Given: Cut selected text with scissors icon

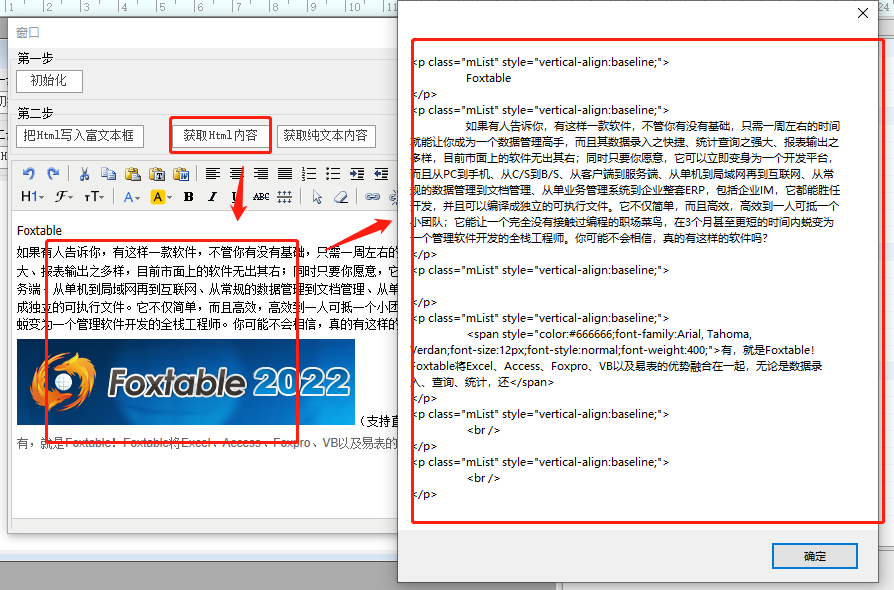Looking at the screenshot, I should click(84, 173).
